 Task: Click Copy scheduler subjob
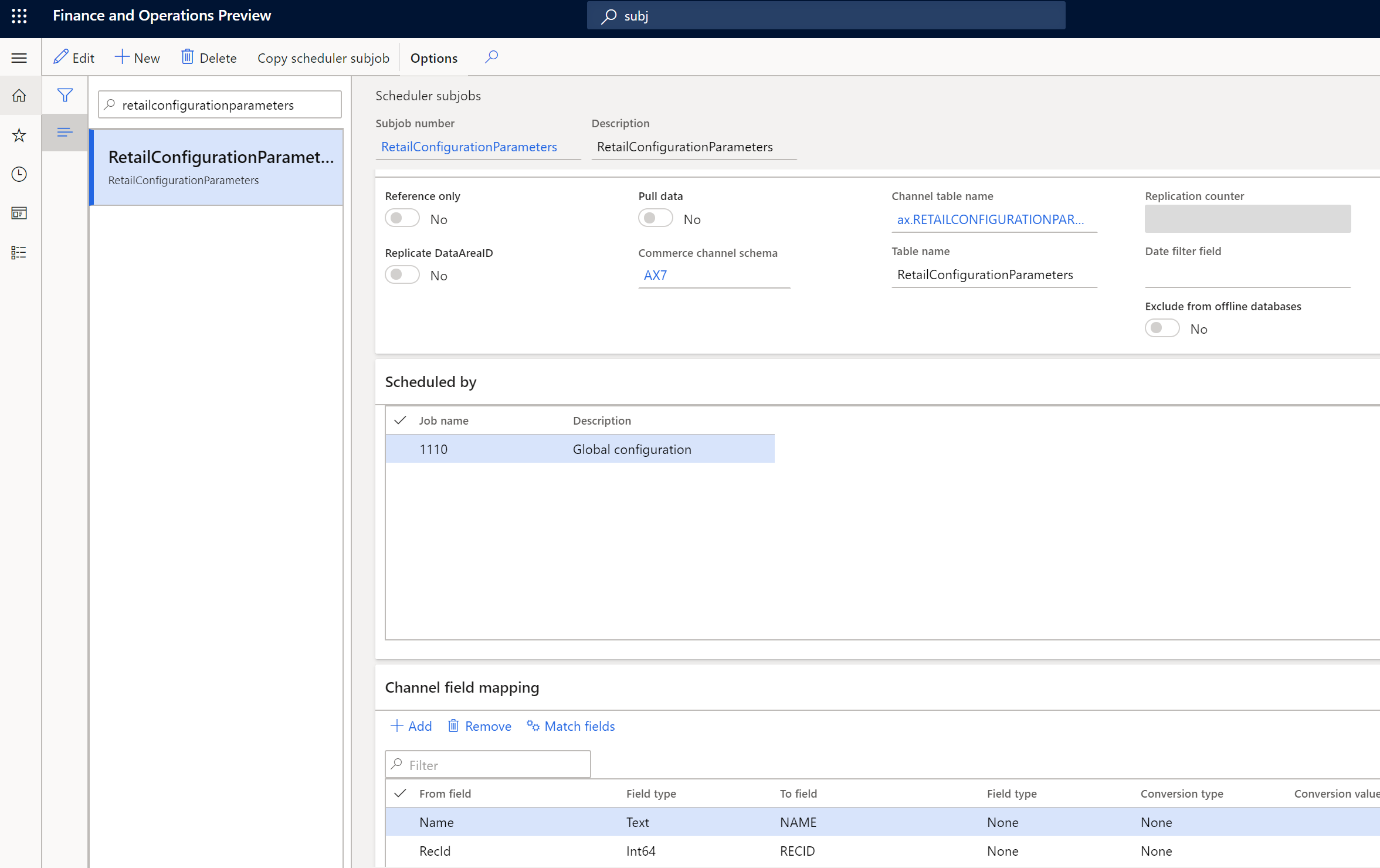click(x=323, y=58)
